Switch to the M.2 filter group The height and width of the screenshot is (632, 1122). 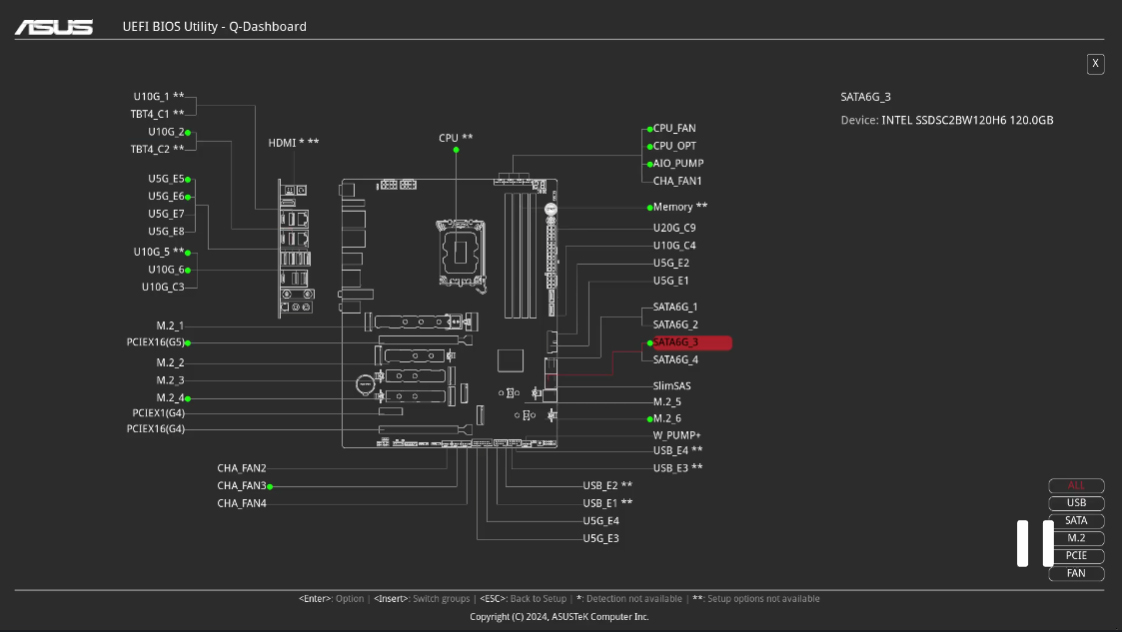1076,538
